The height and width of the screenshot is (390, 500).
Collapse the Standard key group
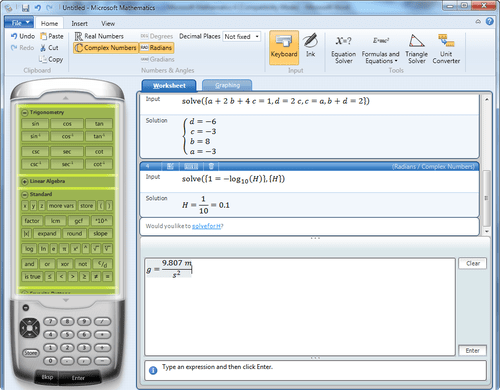25,195
